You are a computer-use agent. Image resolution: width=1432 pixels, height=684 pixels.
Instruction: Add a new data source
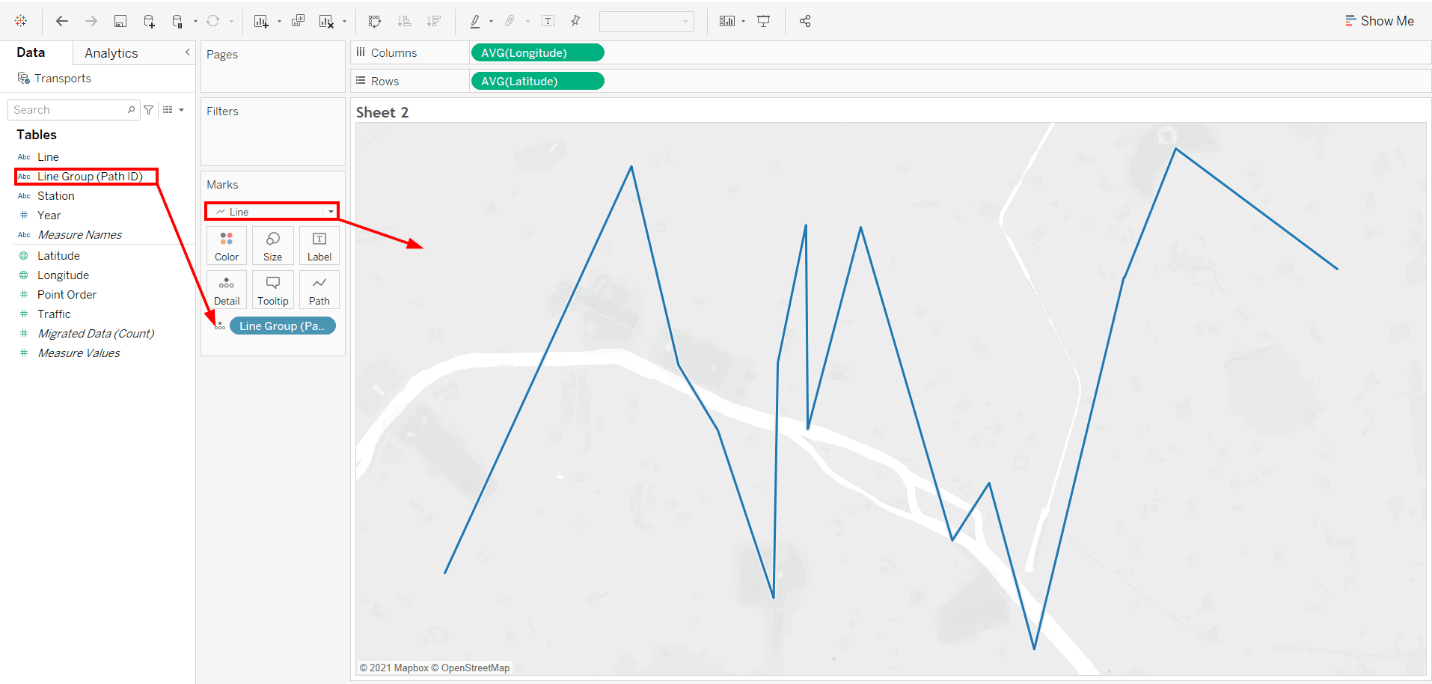[x=149, y=21]
